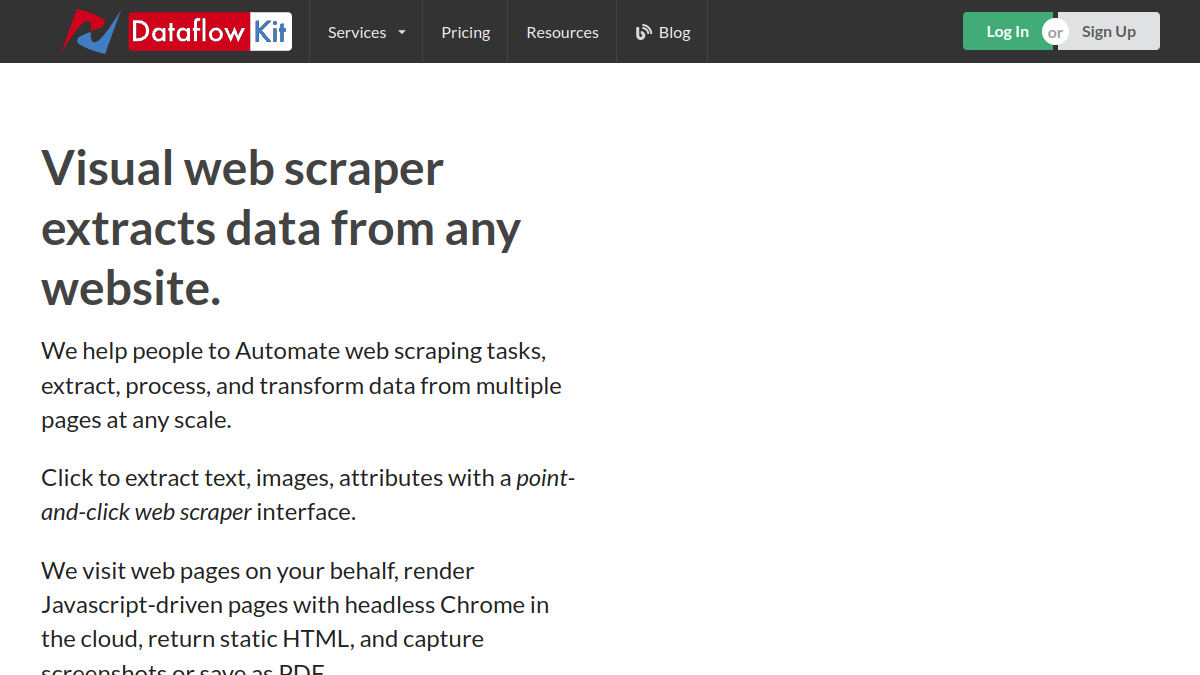
Task: Open the Services menu
Action: (366, 32)
